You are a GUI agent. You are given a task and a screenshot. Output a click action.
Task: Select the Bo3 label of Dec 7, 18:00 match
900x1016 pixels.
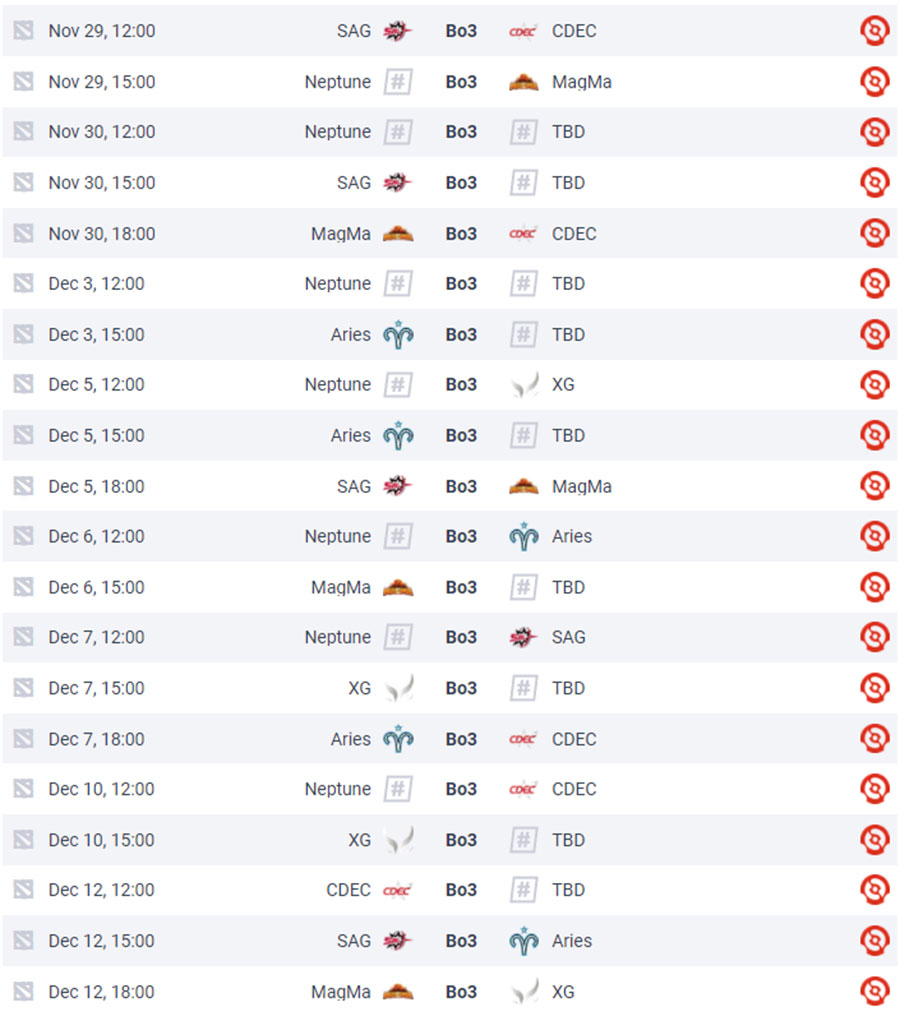pos(461,739)
